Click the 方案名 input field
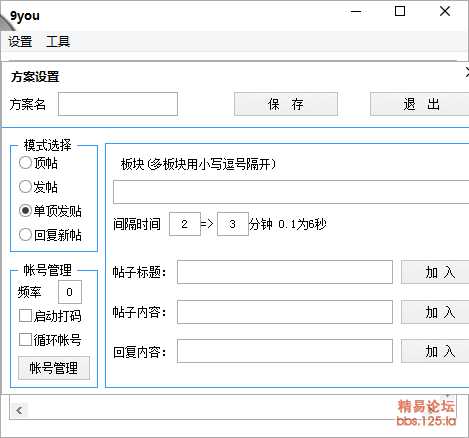This screenshot has width=469, height=438. click(118, 104)
